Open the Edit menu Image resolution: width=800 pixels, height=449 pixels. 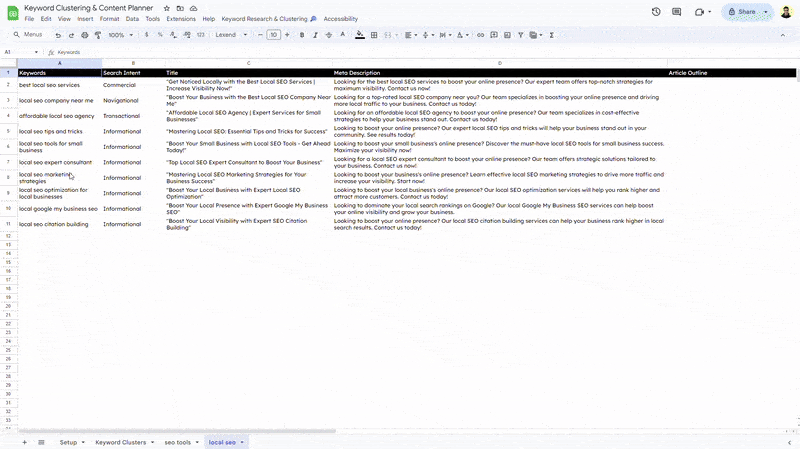click(x=46, y=19)
